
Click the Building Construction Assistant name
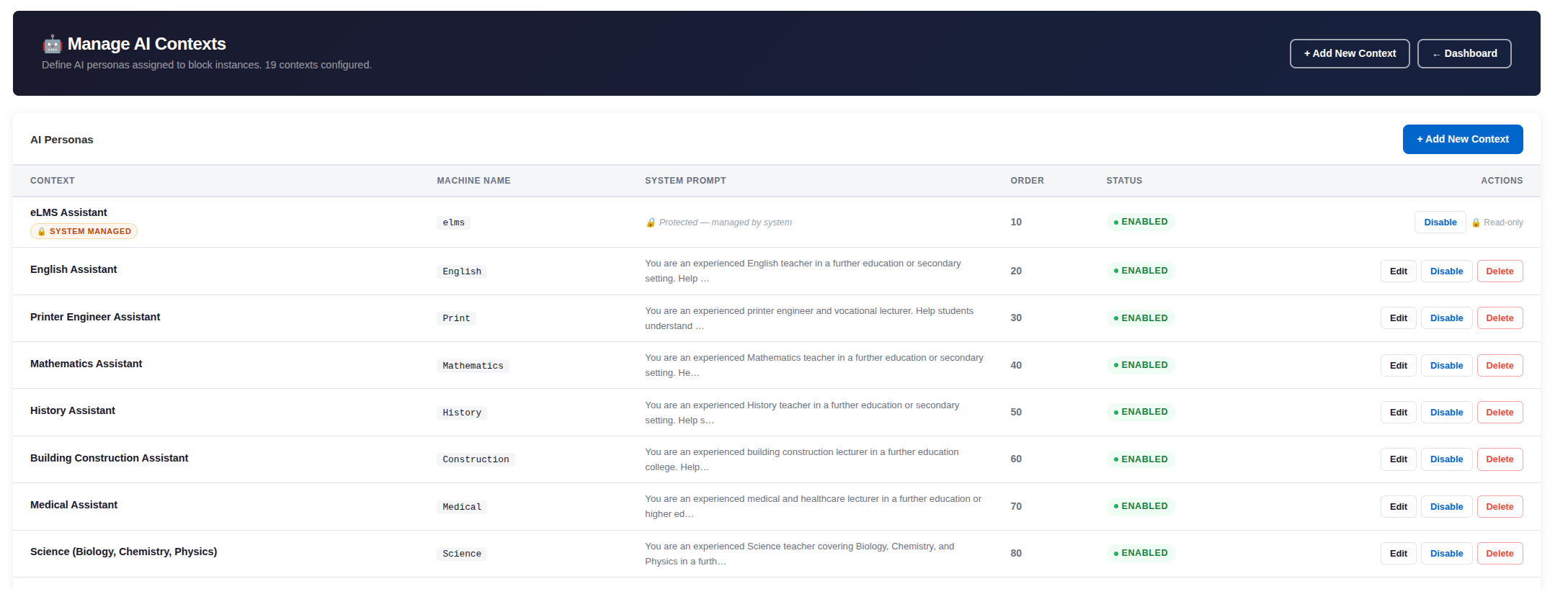(x=109, y=458)
